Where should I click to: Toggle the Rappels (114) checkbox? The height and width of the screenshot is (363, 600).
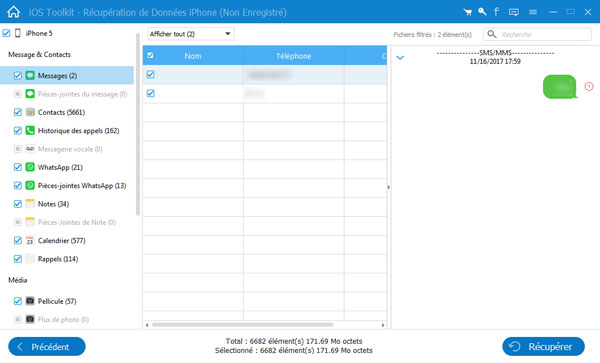tap(18, 259)
